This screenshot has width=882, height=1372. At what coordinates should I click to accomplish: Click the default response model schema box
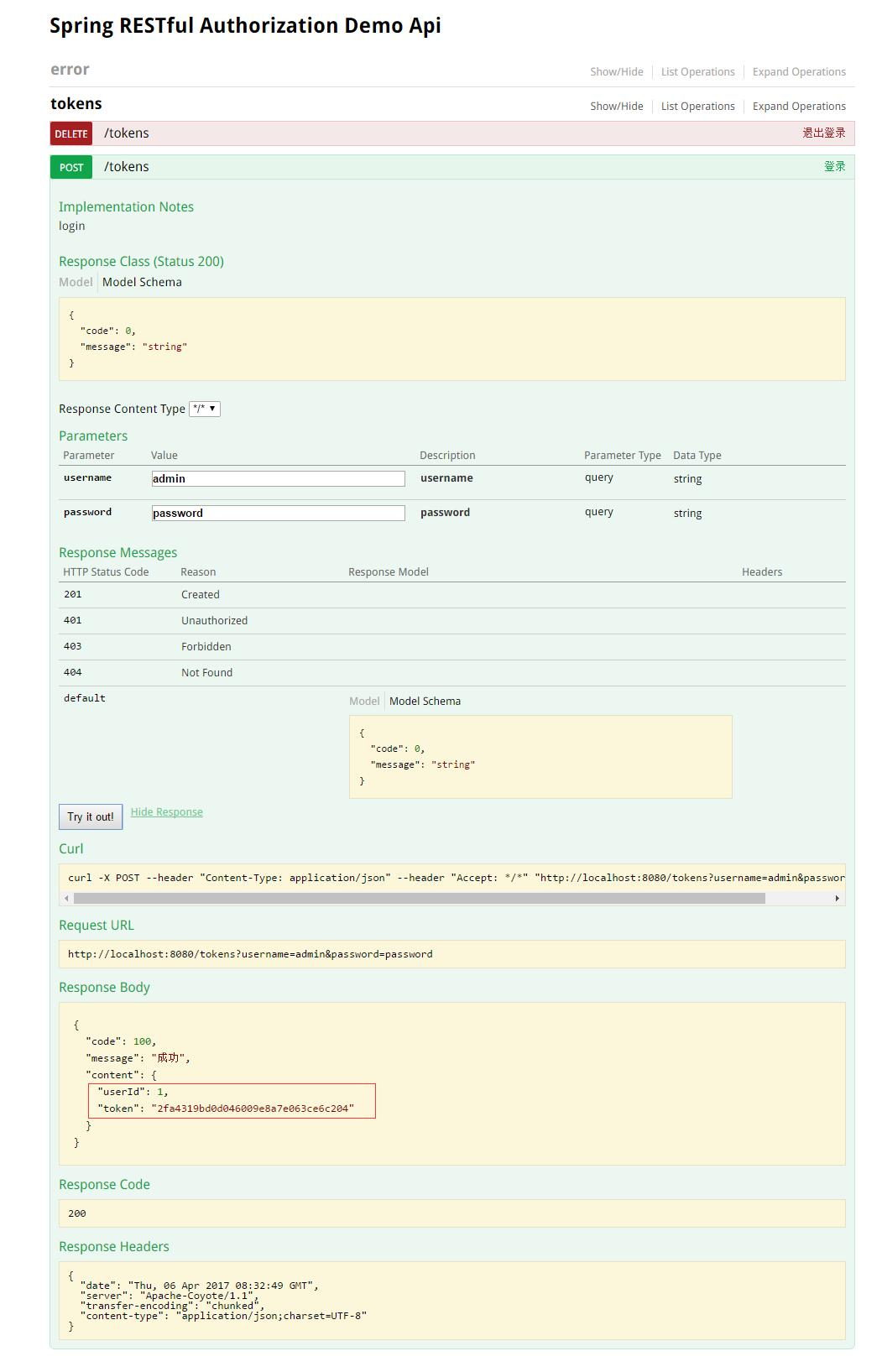pos(540,757)
